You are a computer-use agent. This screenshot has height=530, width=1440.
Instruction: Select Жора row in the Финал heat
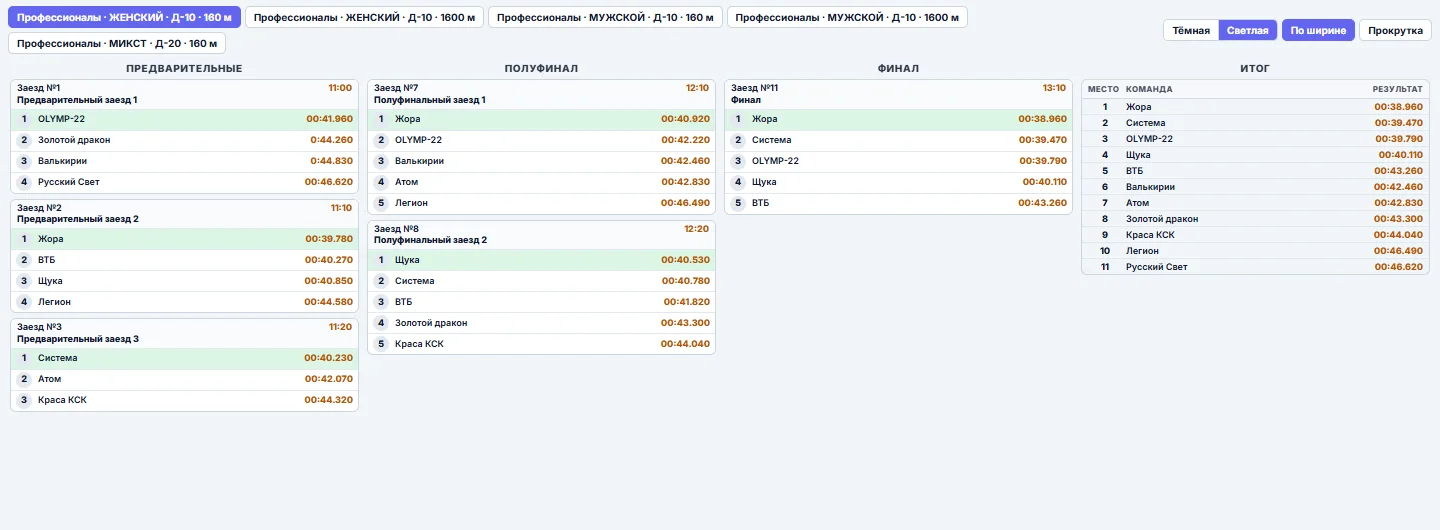898,119
